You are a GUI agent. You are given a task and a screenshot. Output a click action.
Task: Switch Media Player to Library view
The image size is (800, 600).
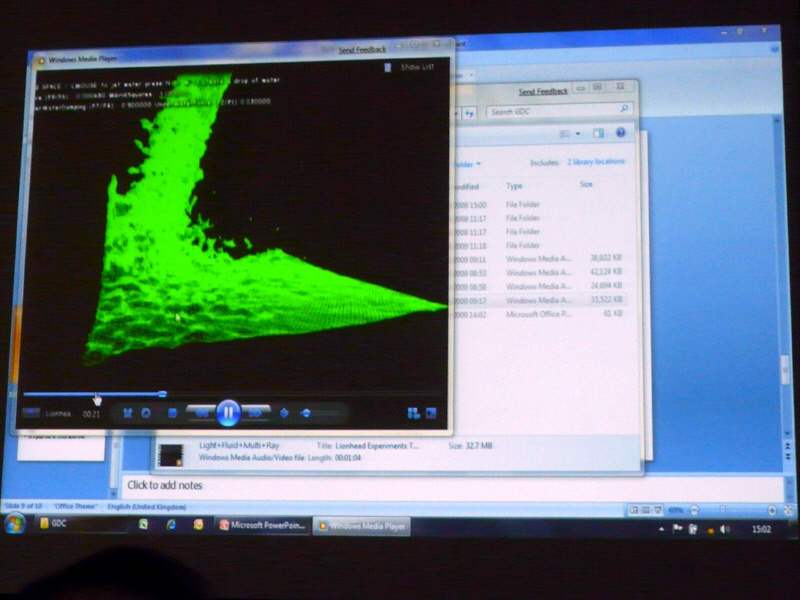point(413,413)
